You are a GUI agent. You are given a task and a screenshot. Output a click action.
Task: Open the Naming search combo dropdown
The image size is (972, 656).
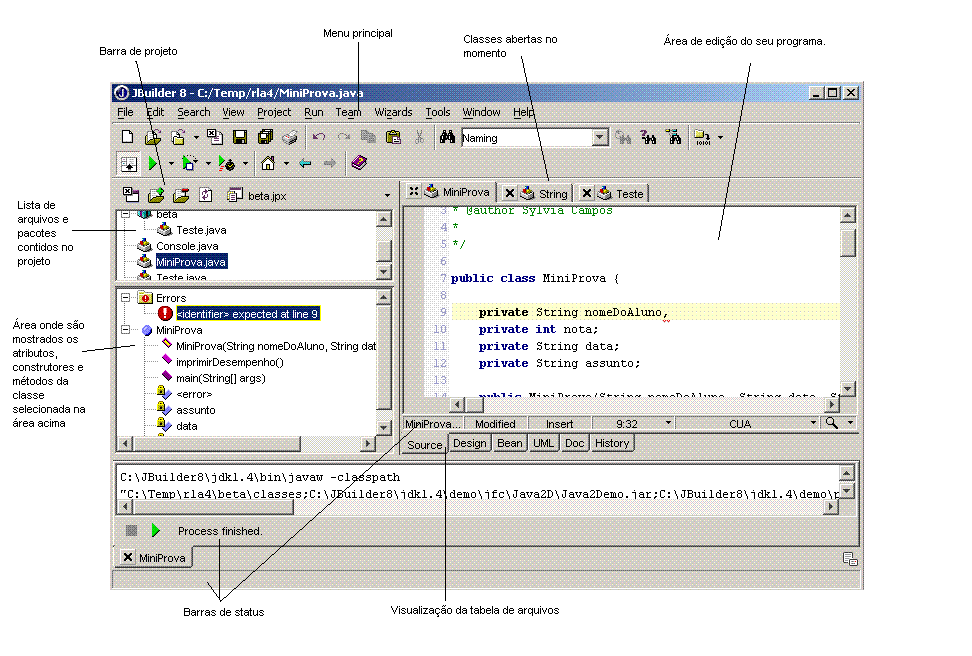[x=600, y=138]
